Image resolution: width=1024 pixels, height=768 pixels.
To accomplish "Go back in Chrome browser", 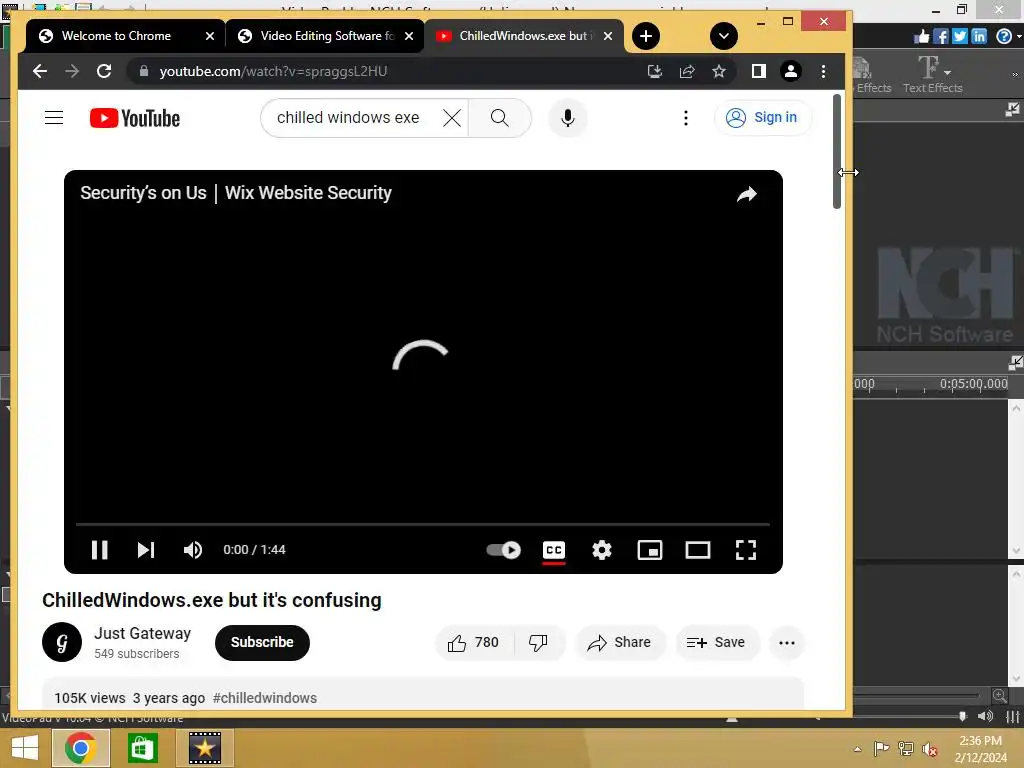I will [x=40, y=71].
